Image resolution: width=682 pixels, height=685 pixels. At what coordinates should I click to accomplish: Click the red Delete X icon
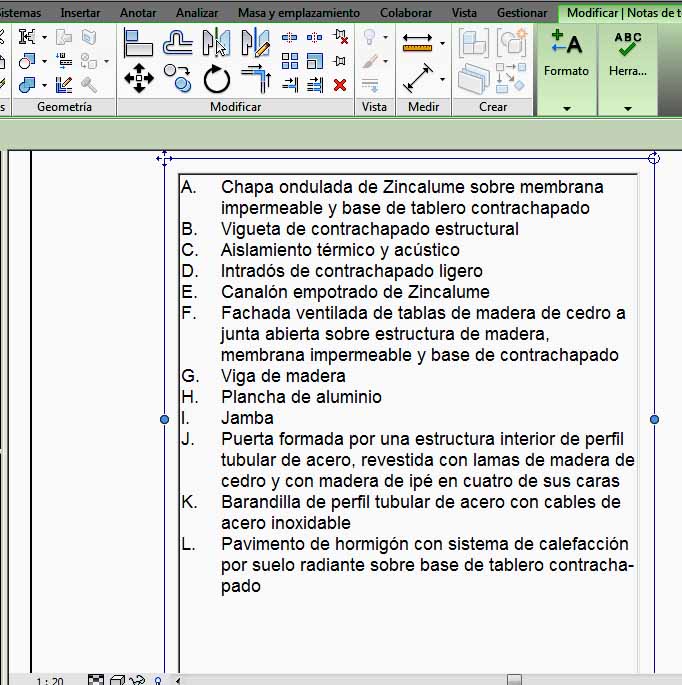340,85
